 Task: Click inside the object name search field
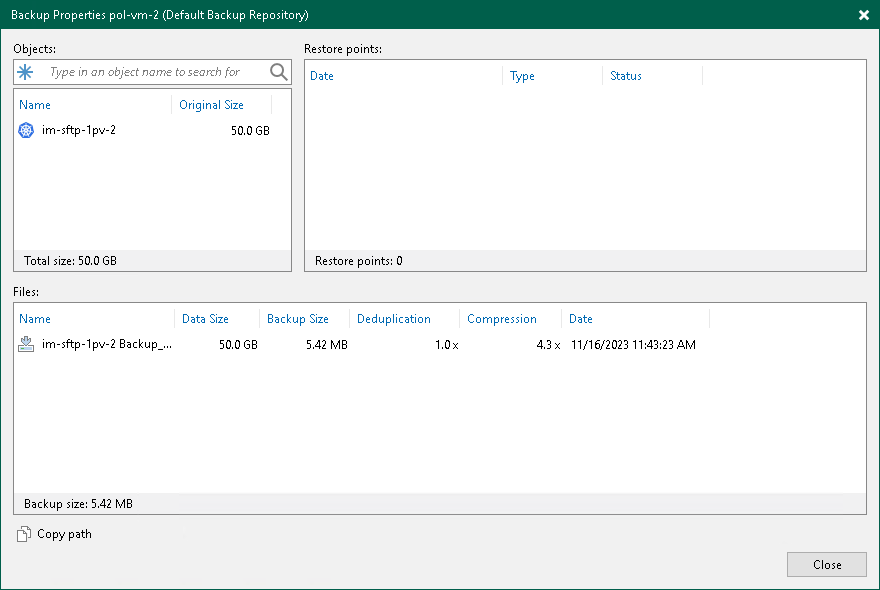coord(150,72)
